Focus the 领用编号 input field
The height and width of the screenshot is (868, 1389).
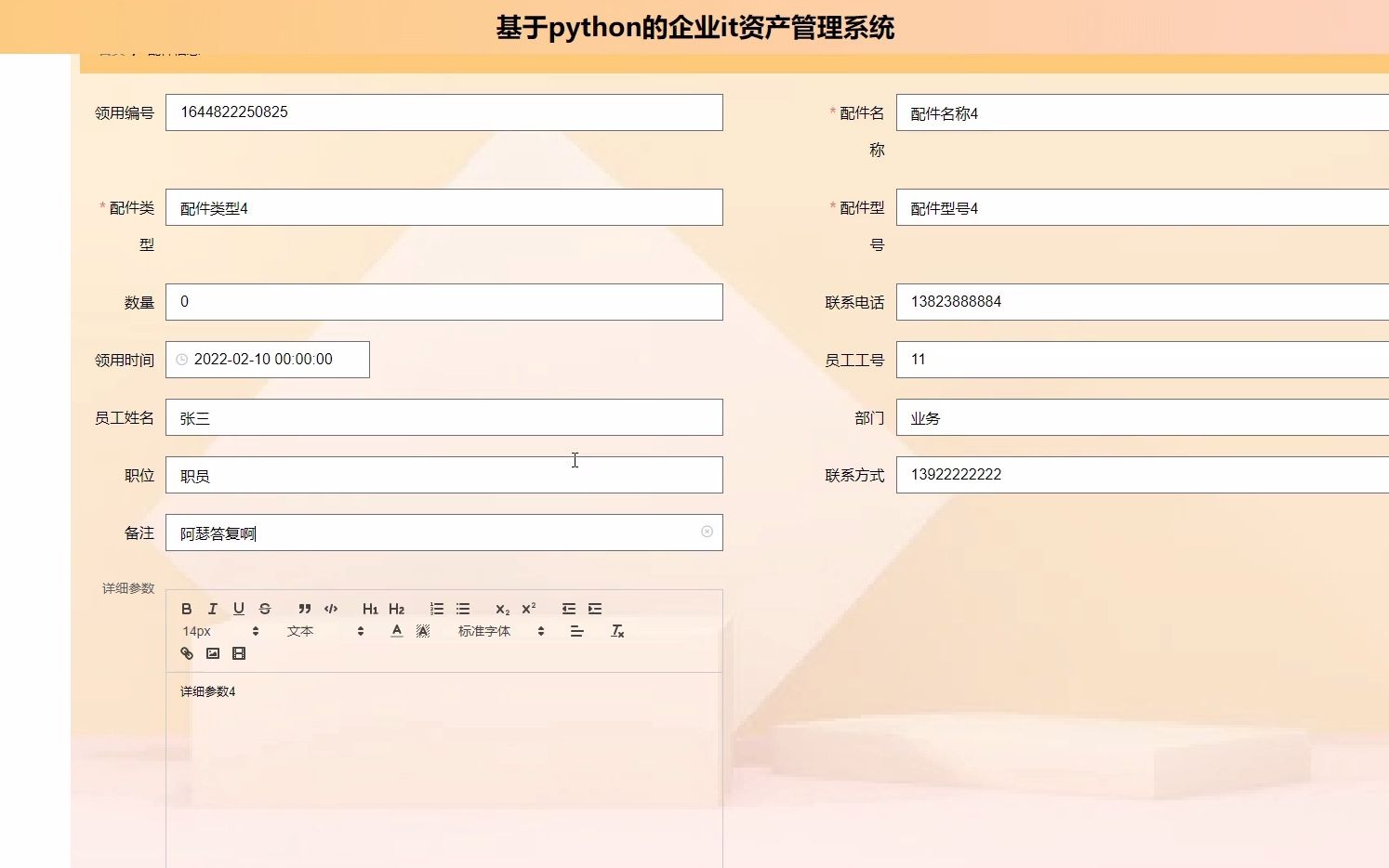(x=444, y=112)
